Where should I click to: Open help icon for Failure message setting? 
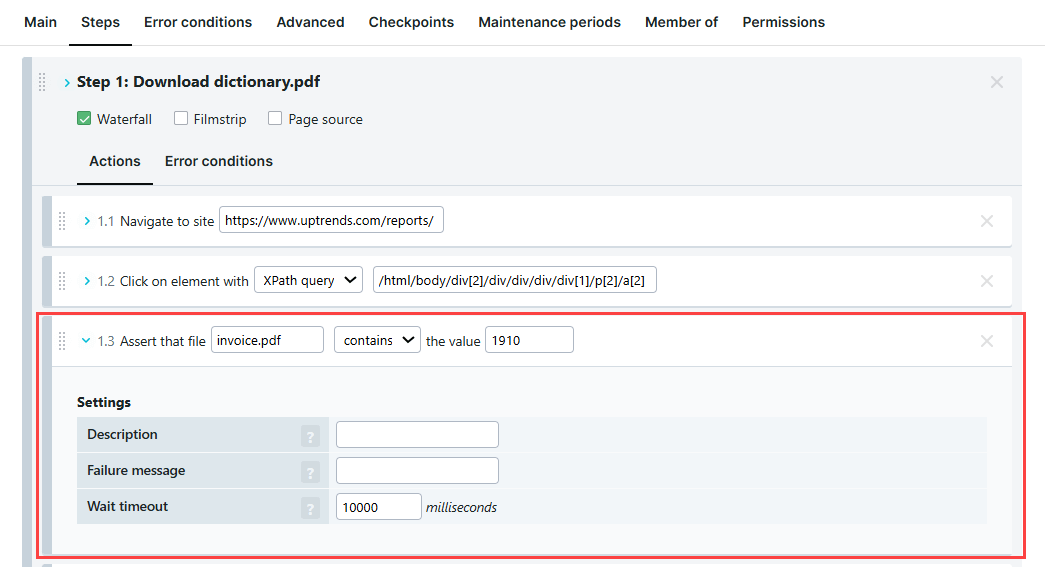[310, 472]
